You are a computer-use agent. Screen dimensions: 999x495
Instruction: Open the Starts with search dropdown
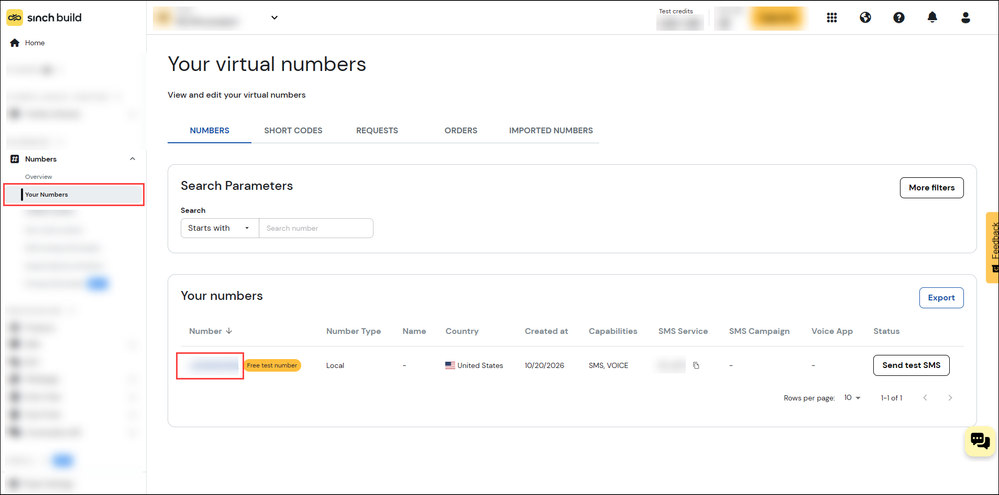(219, 228)
